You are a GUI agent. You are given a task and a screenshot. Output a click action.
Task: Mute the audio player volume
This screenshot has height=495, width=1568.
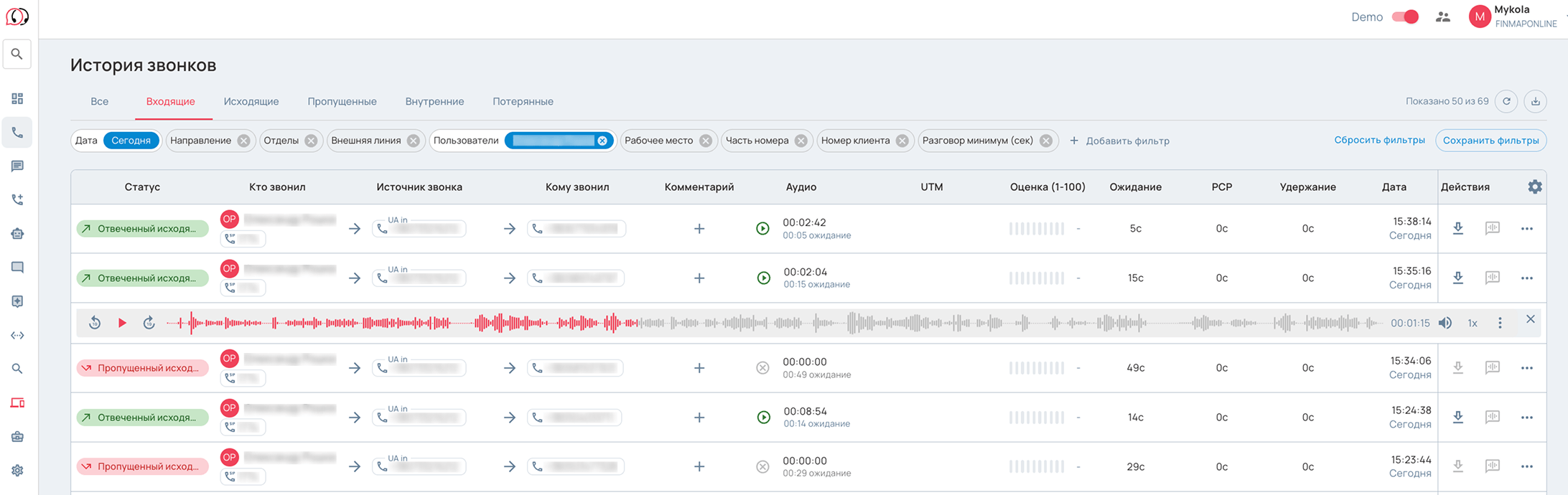[1445, 324]
